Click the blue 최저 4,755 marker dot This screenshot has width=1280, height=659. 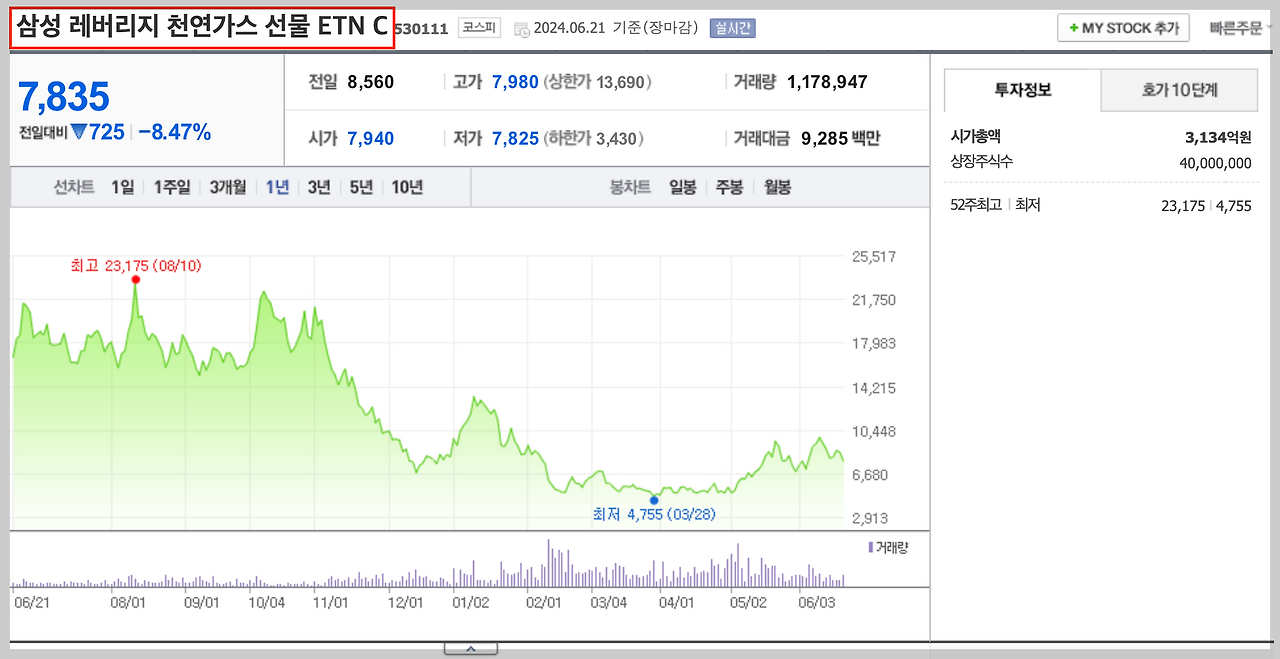click(655, 500)
